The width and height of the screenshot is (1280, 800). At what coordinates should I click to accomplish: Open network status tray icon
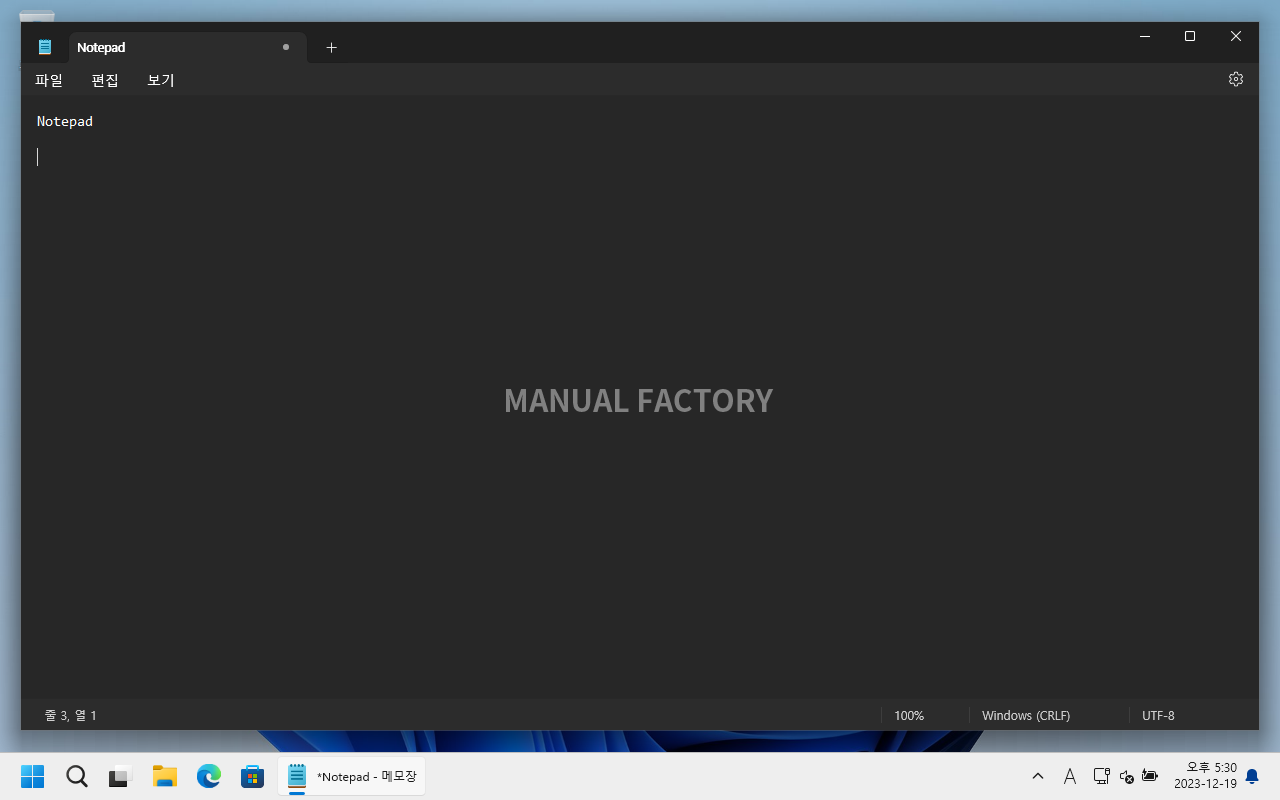coord(1101,776)
